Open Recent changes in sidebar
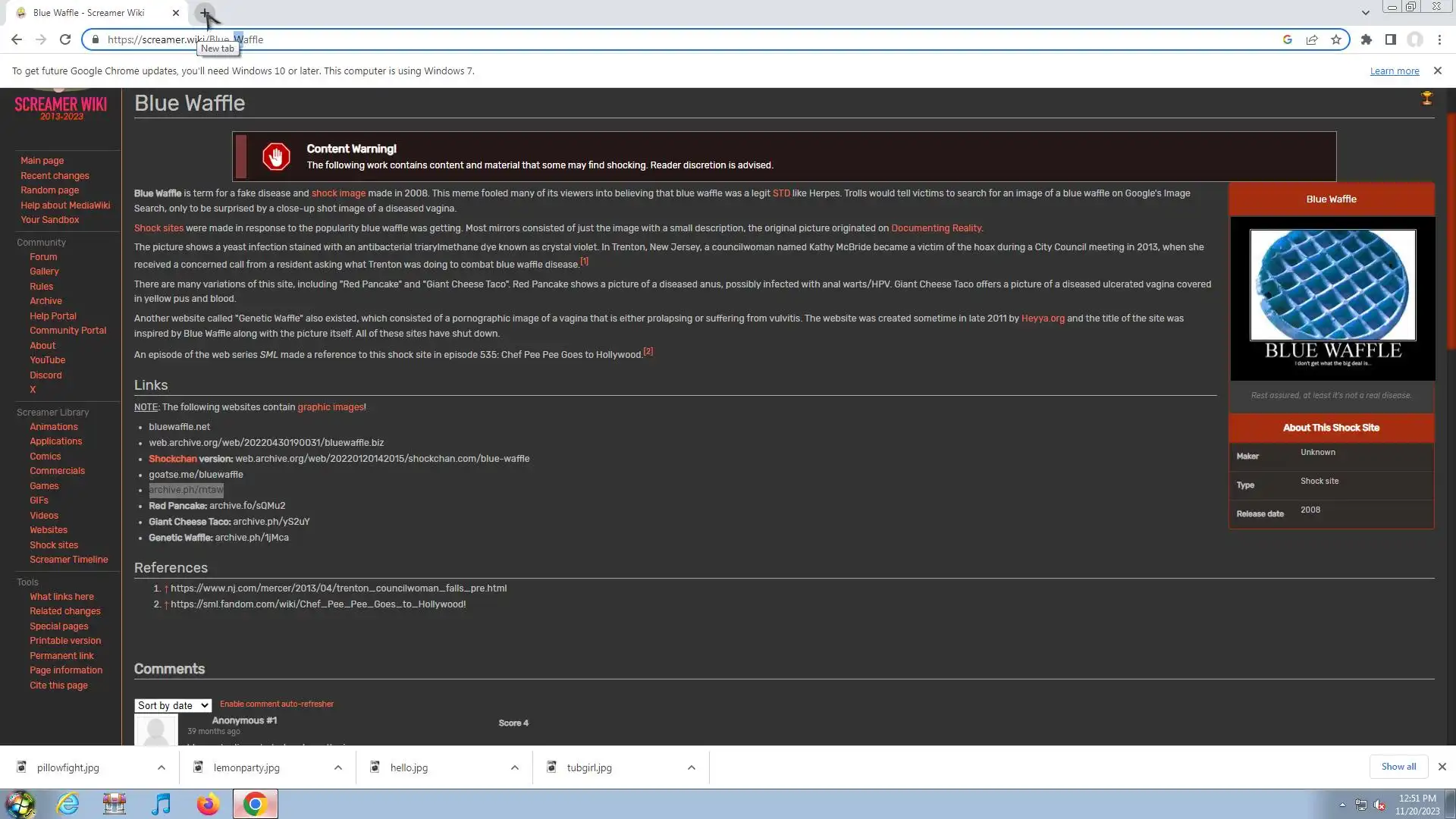This screenshot has width=1456, height=819. [x=55, y=176]
